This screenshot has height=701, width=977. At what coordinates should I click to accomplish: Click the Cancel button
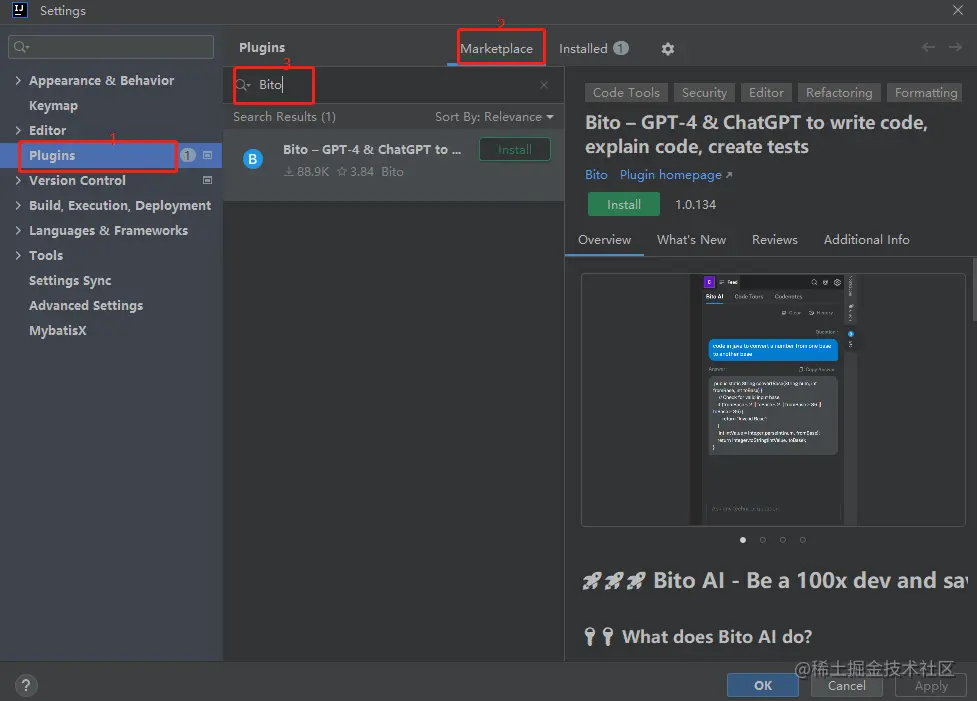846,685
